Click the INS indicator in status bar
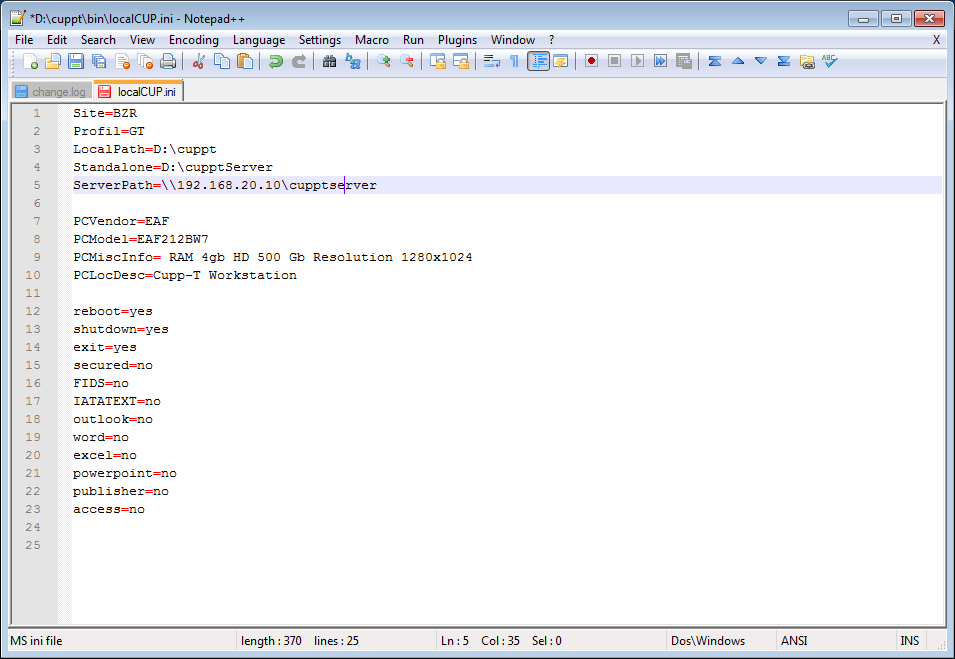 pos(909,641)
